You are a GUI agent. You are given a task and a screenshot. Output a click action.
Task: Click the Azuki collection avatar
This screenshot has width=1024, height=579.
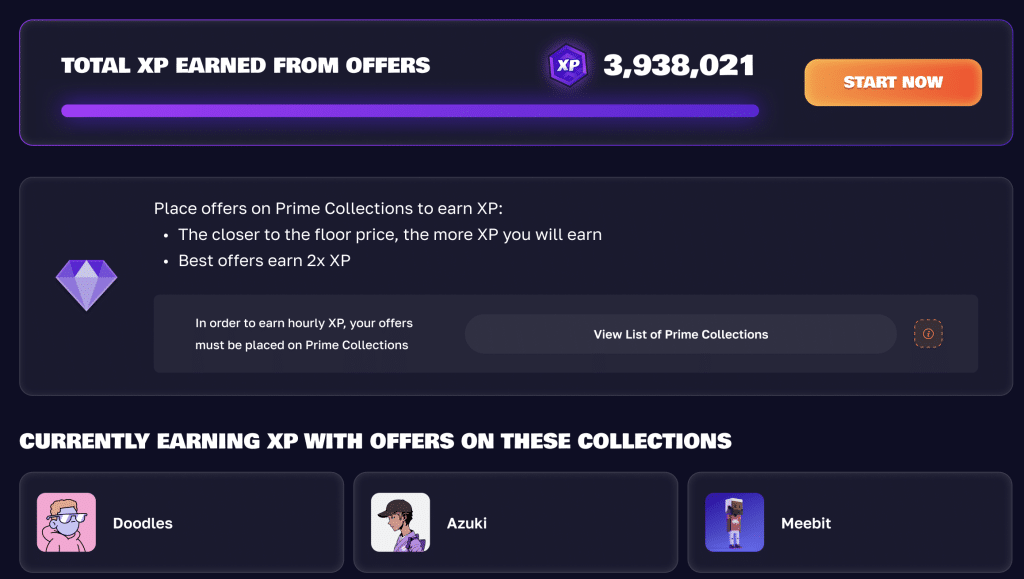[x=400, y=523]
